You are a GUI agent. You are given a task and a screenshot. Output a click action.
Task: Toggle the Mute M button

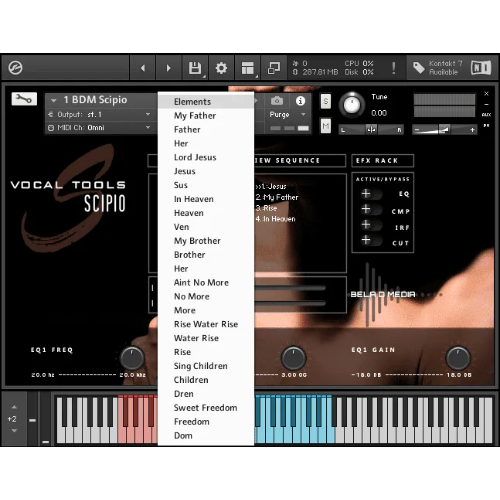point(326,126)
